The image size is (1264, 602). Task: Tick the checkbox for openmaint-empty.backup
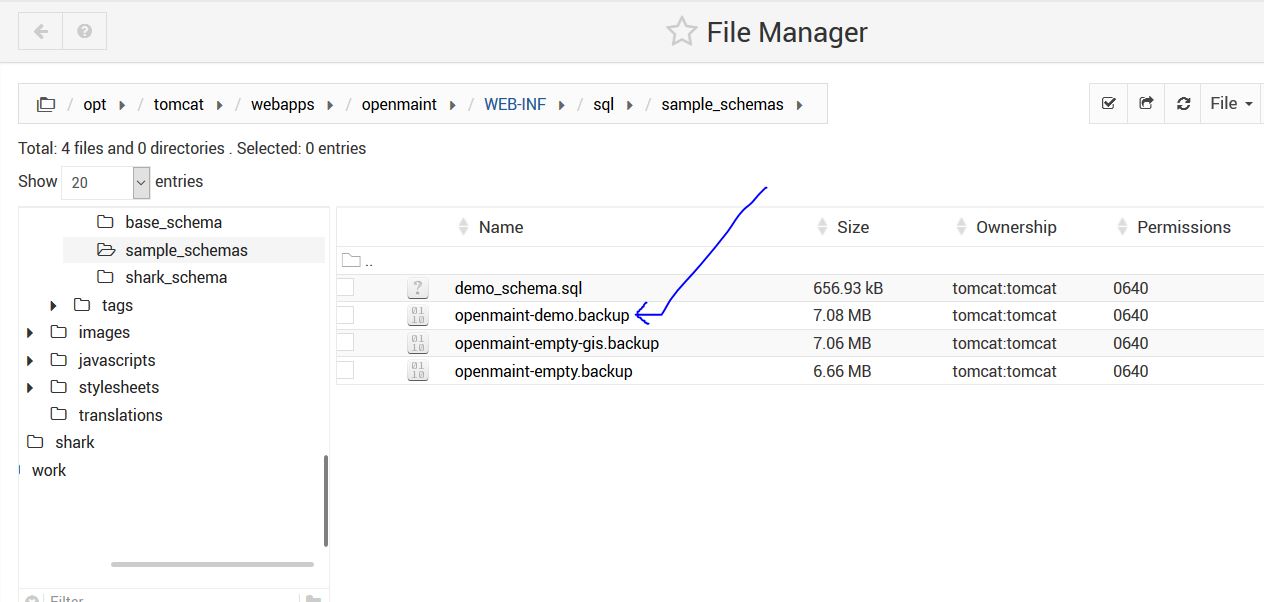[346, 371]
